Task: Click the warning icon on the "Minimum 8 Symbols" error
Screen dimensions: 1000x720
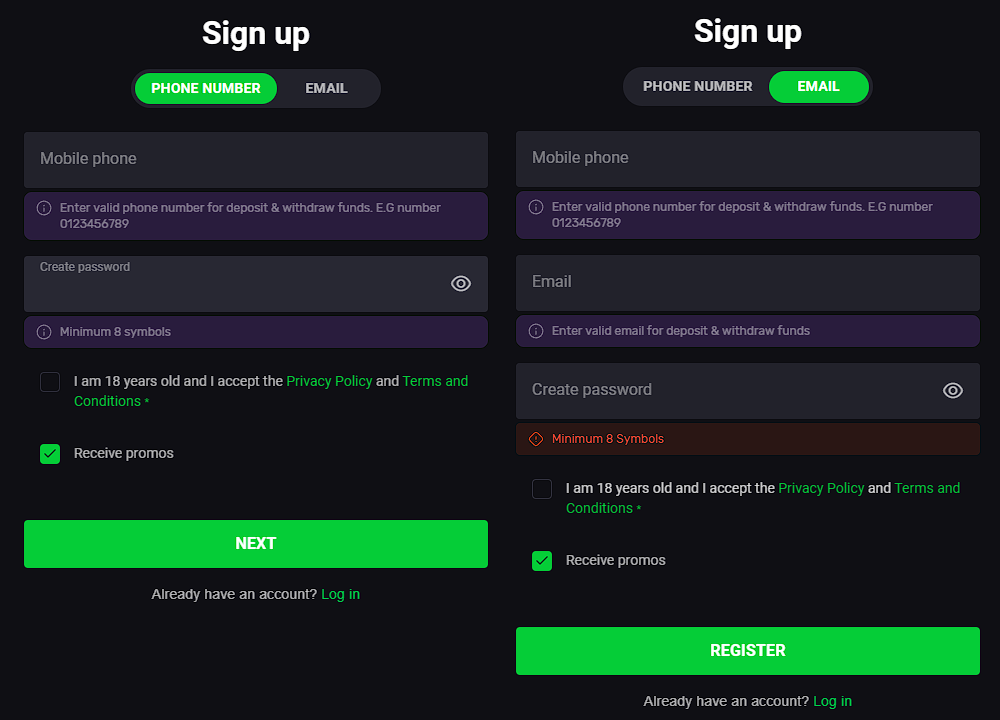Action: tap(535, 438)
